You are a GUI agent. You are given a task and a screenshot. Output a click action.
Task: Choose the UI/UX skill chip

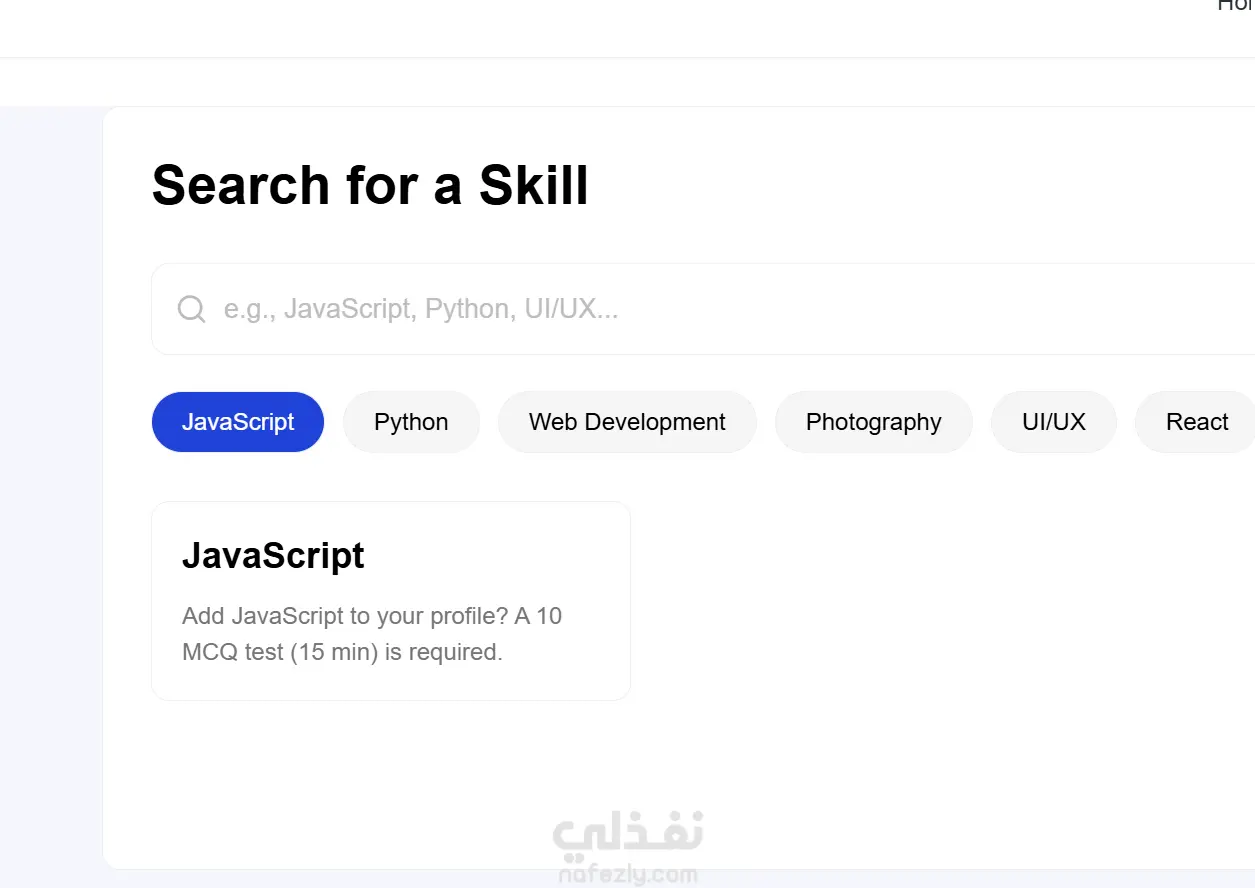(x=1054, y=422)
